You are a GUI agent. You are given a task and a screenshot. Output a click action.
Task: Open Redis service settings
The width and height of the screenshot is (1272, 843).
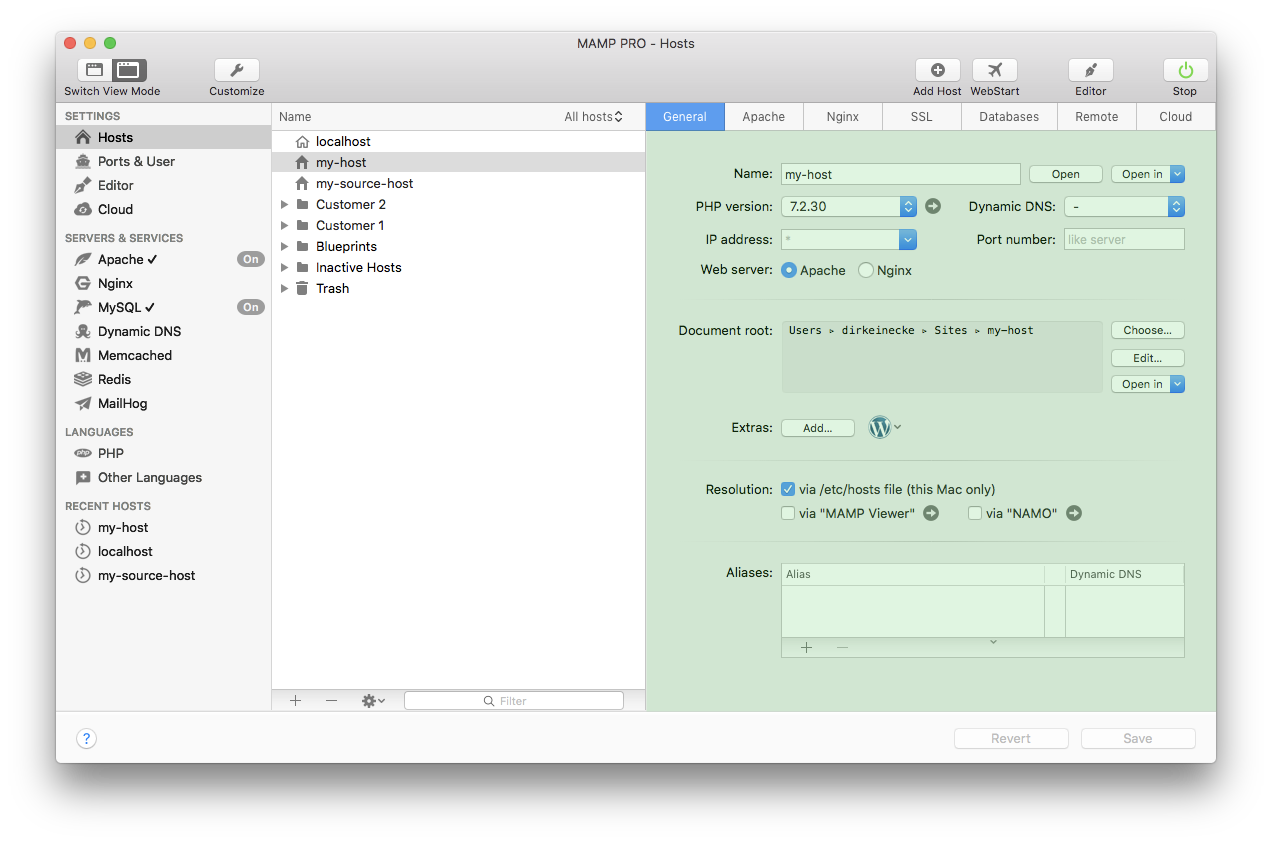[x=164, y=379]
